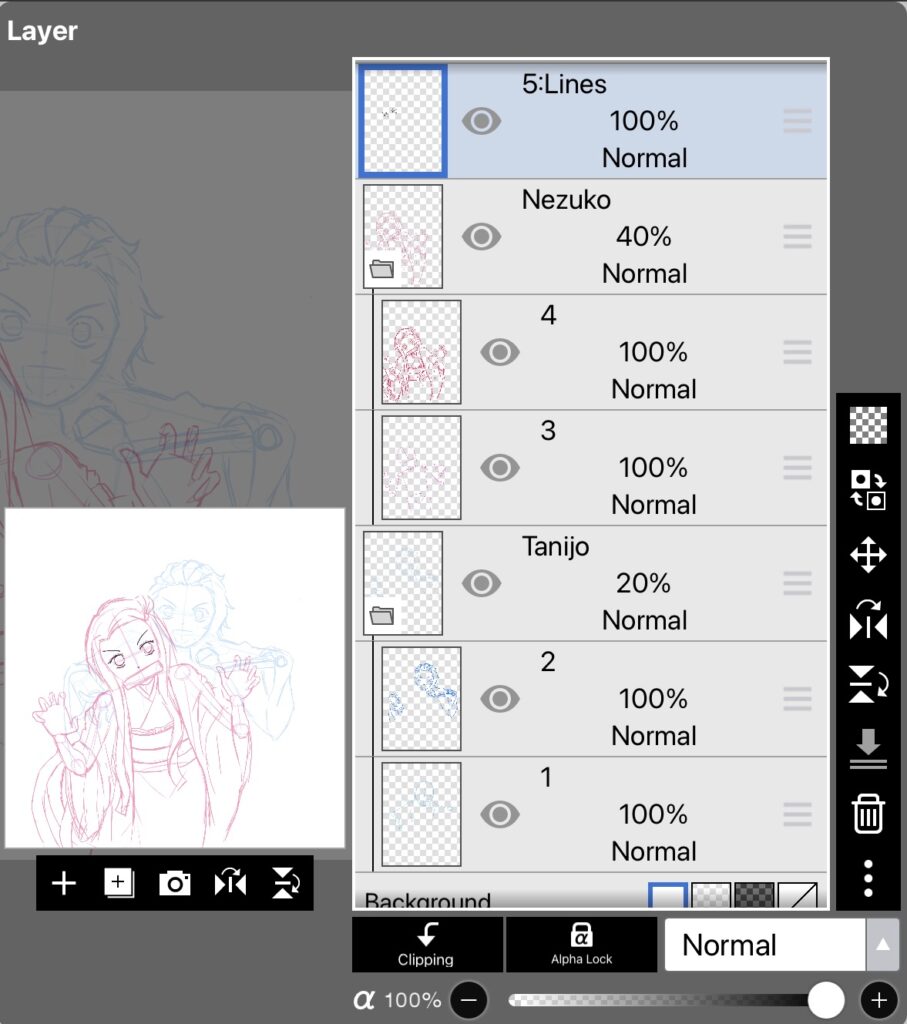The image size is (907, 1024).
Task: Click the Move/Transform layer icon
Action: click(867, 555)
